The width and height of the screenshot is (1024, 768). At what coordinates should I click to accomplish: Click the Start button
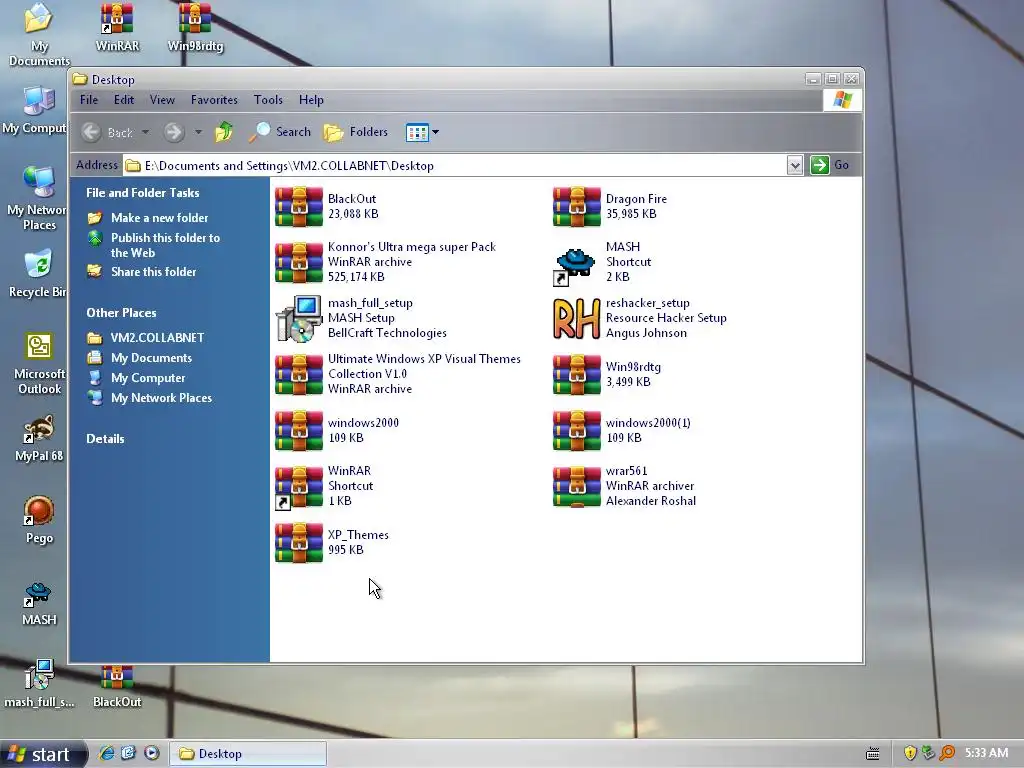[x=43, y=754]
